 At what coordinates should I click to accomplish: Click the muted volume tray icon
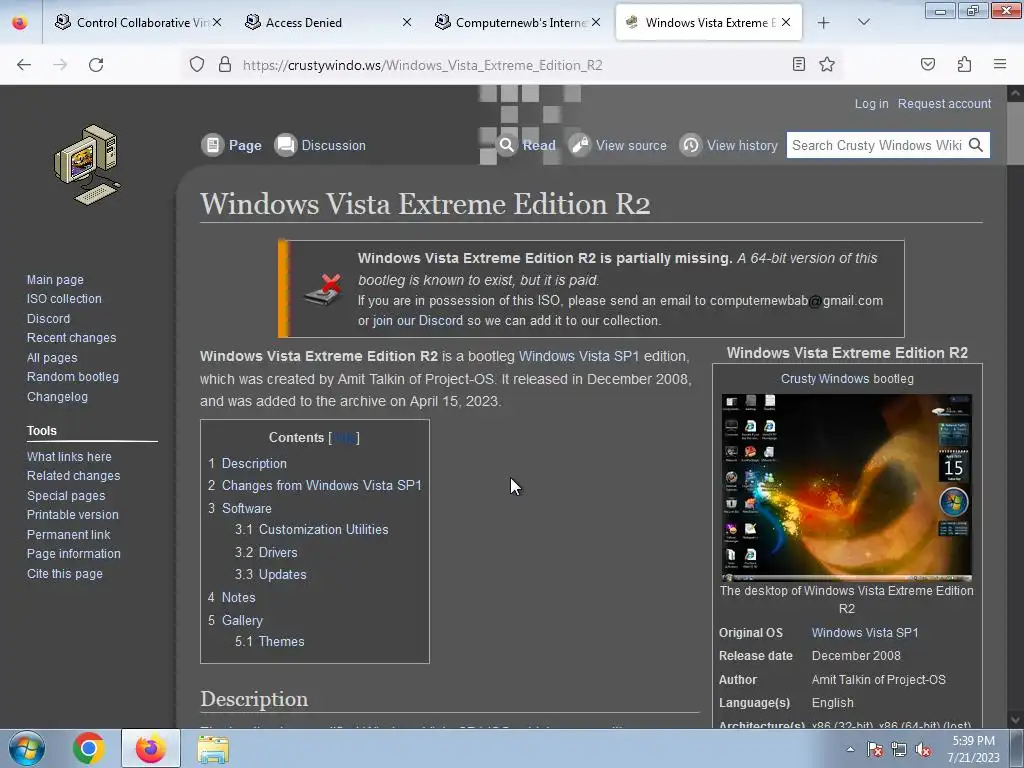[x=923, y=750]
